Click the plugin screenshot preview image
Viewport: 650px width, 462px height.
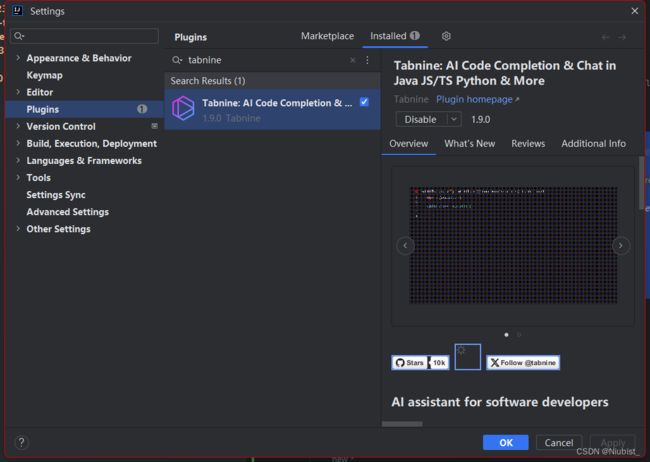(x=513, y=245)
